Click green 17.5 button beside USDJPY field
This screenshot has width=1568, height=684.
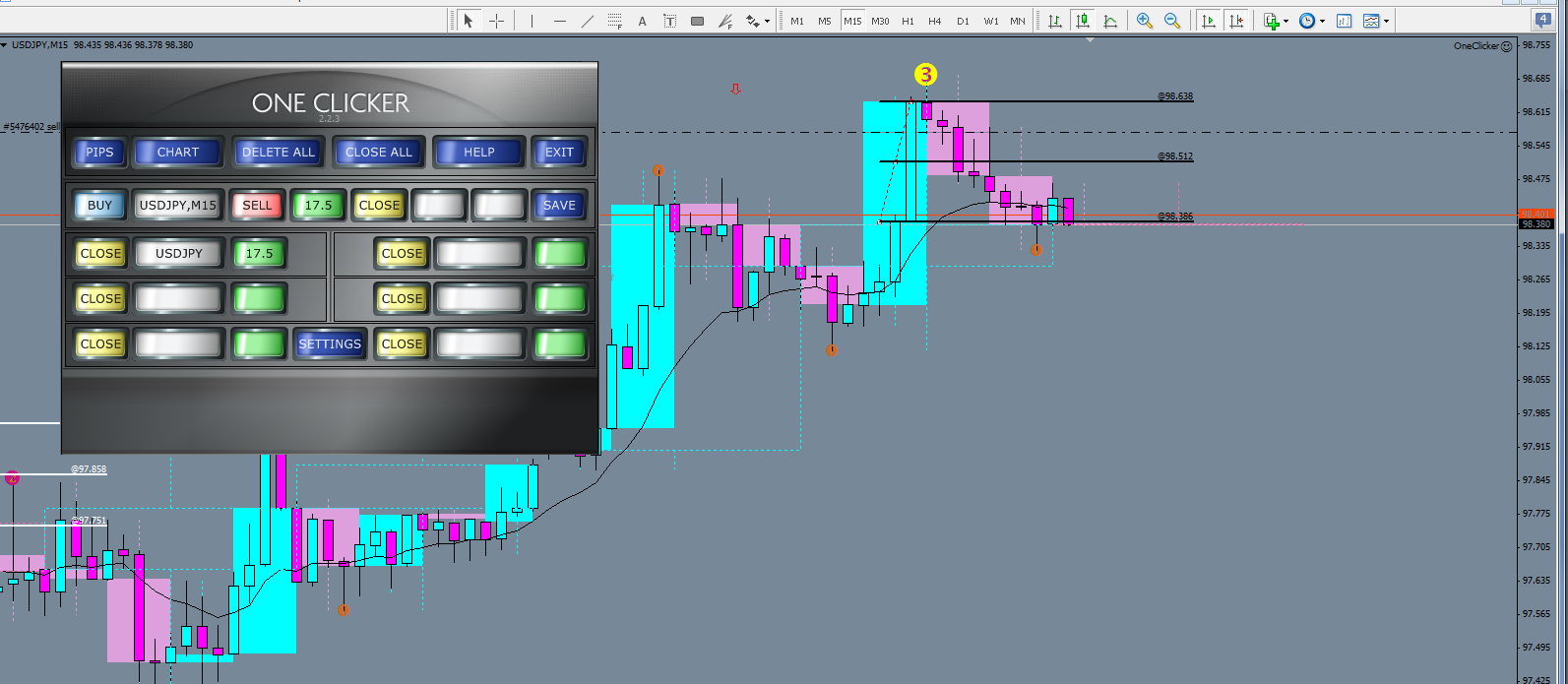(259, 253)
